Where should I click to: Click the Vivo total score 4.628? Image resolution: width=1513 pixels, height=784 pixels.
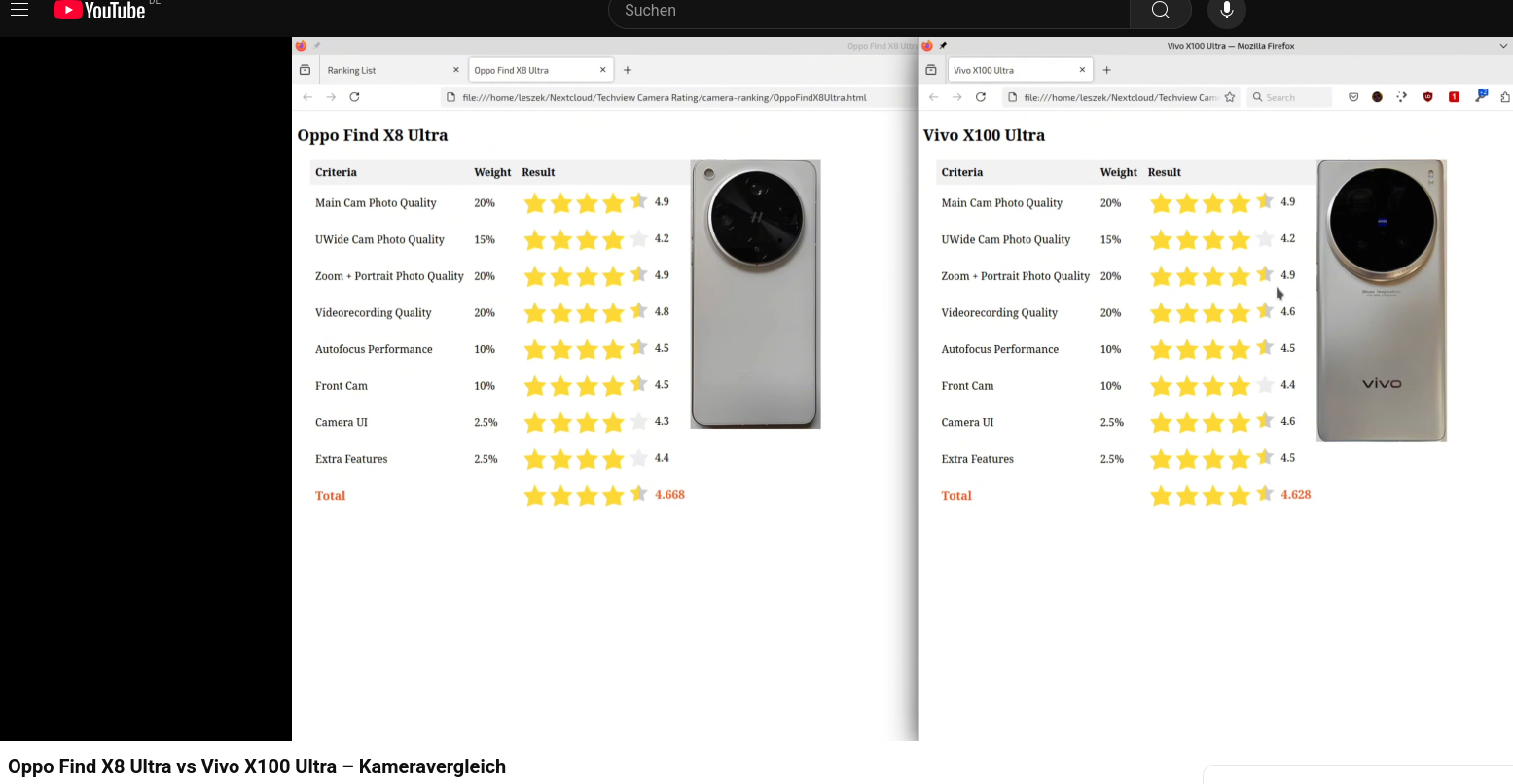pyautogui.click(x=1296, y=495)
